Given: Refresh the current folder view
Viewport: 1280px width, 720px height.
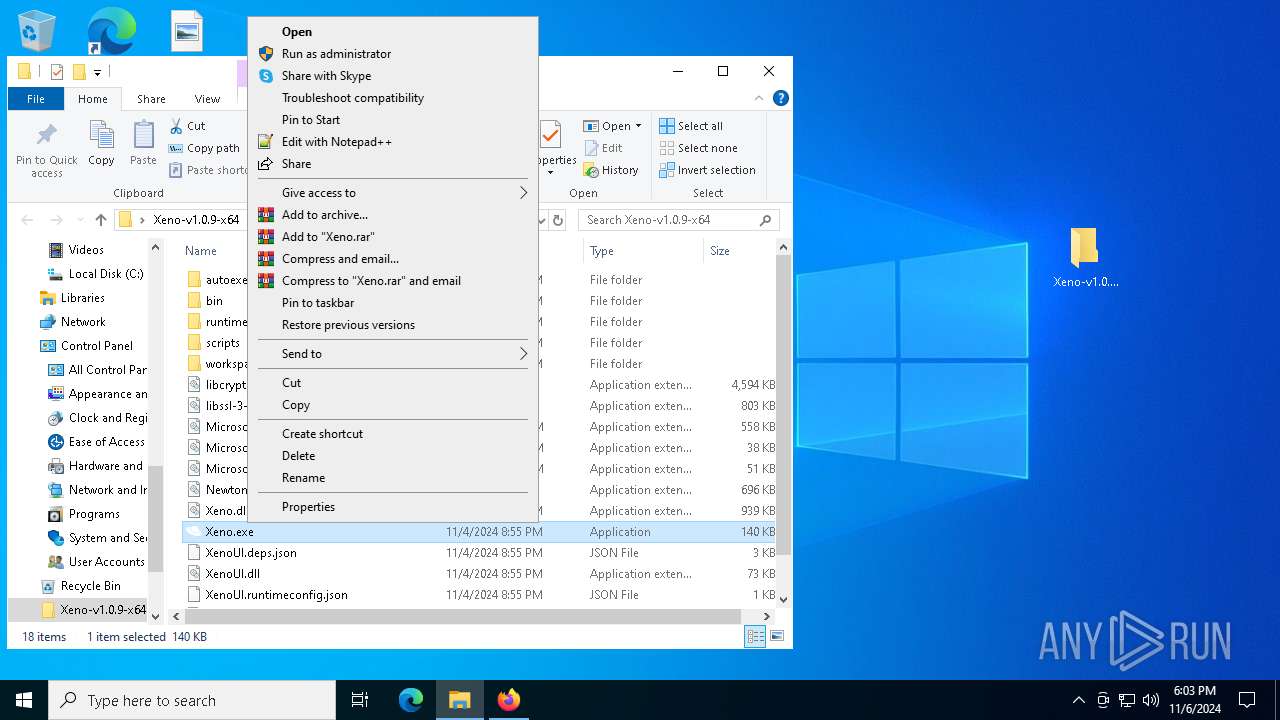Looking at the screenshot, I should click(x=558, y=220).
